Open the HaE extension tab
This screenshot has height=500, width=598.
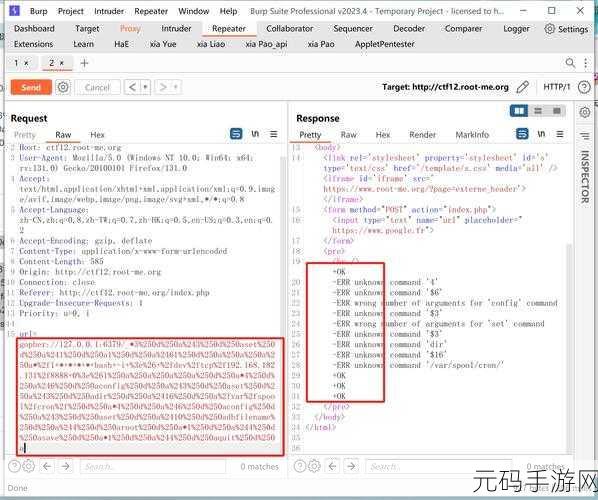coord(121,44)
